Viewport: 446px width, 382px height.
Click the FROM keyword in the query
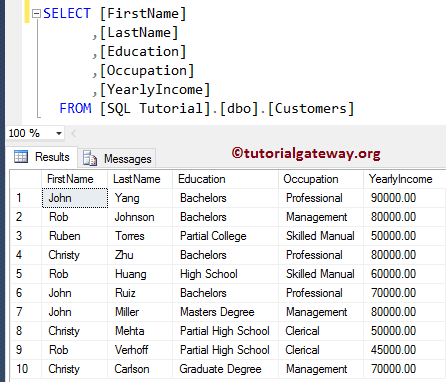[x=75, y=108]
